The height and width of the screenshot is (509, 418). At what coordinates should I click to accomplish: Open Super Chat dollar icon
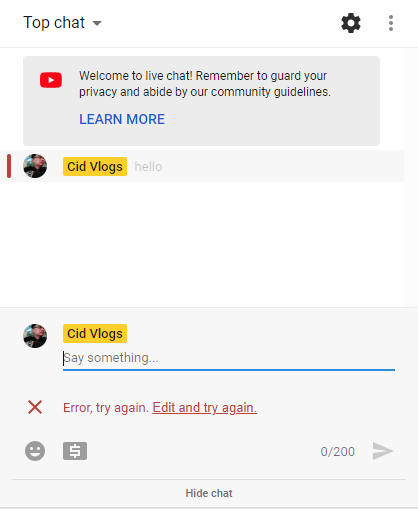point(75,451)
